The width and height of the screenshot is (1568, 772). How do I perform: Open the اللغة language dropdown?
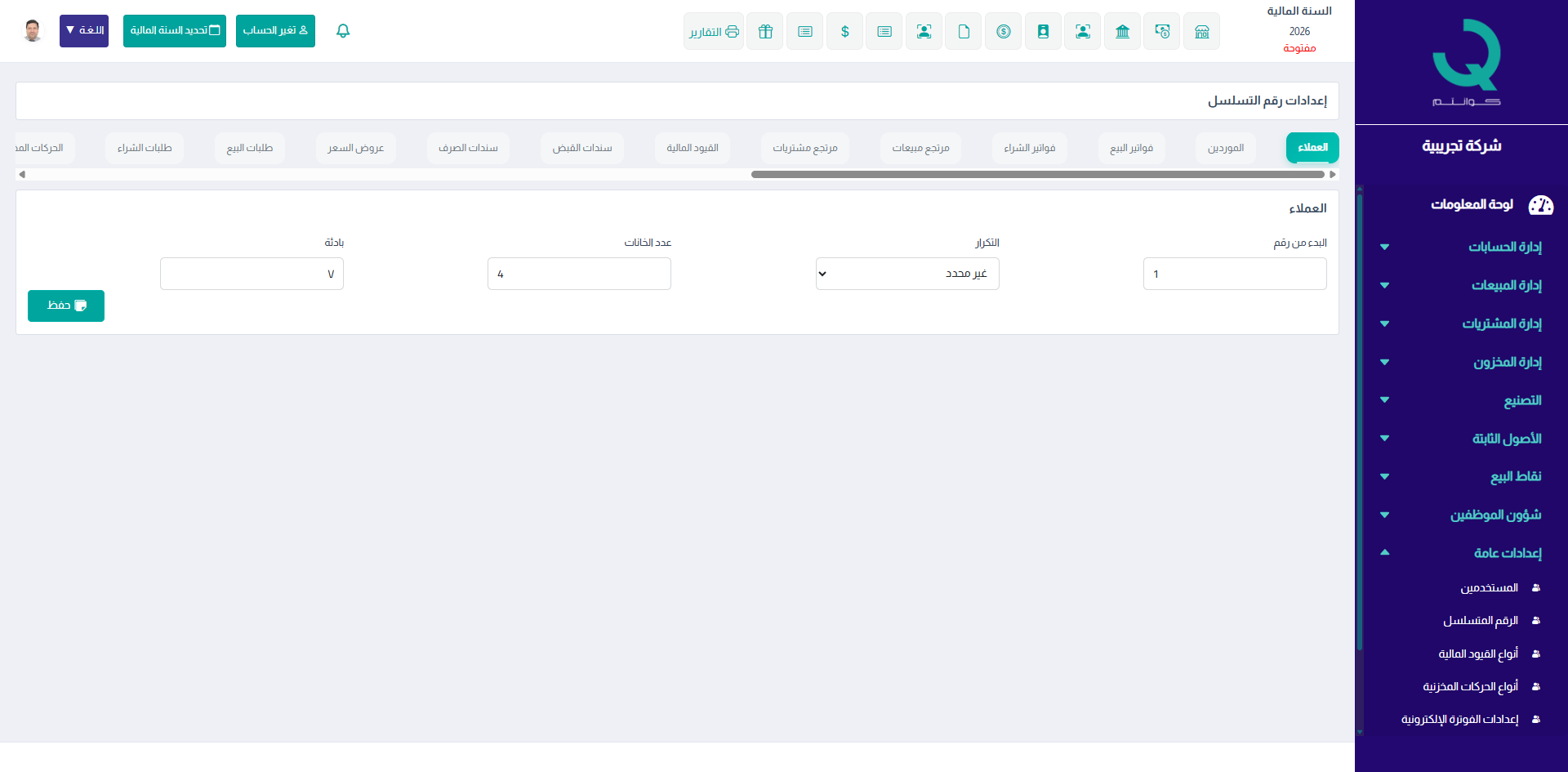point(84,31)
